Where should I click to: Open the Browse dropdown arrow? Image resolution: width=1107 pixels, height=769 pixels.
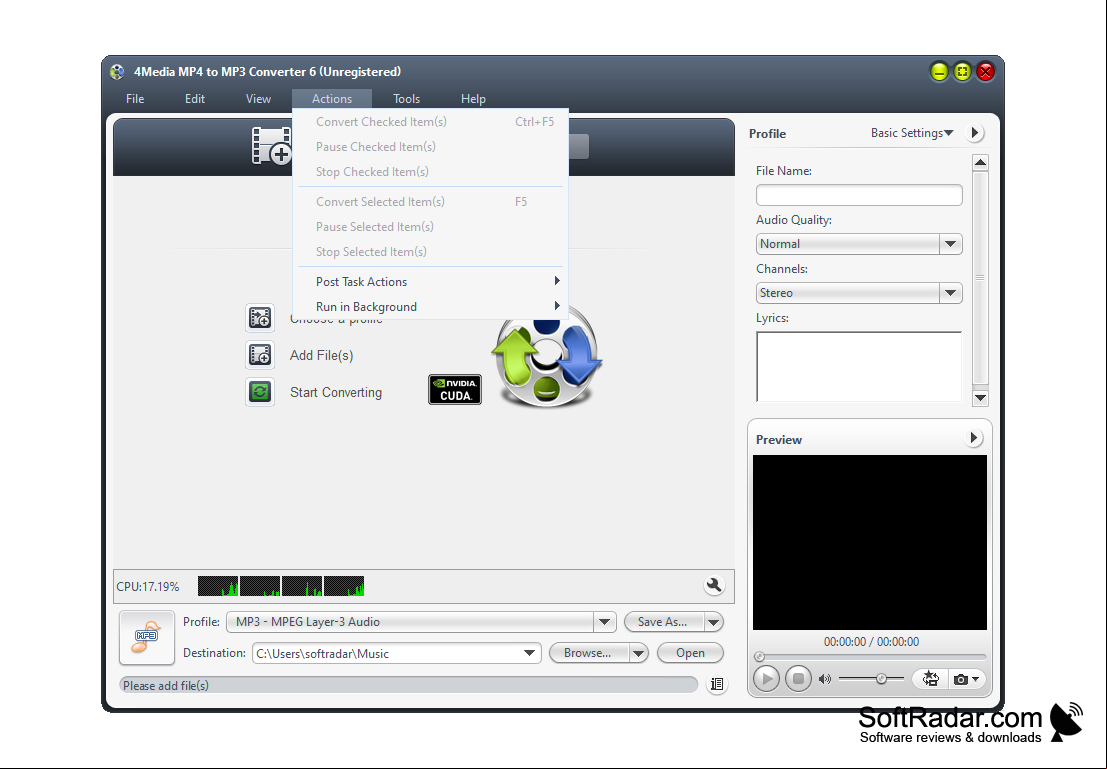click(638, 653)
